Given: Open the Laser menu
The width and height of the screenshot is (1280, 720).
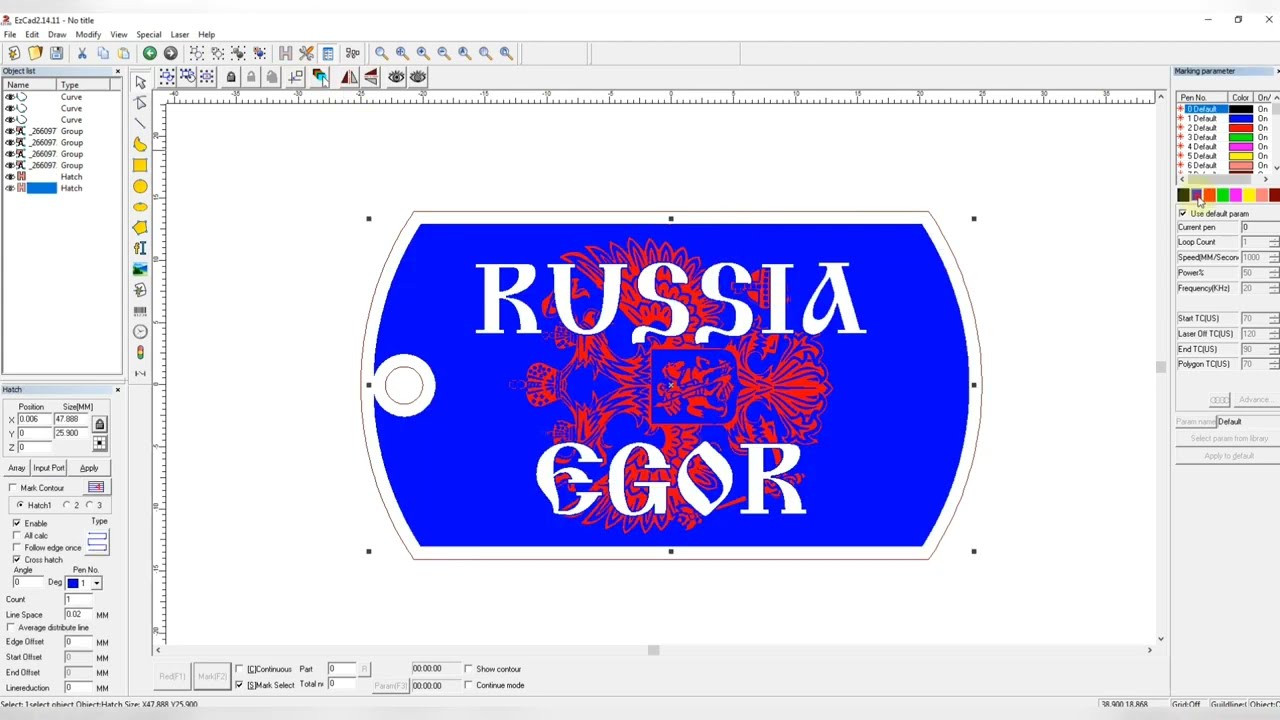Looking at the screenshot, I should pyautogui.click(x=180, y=34).
